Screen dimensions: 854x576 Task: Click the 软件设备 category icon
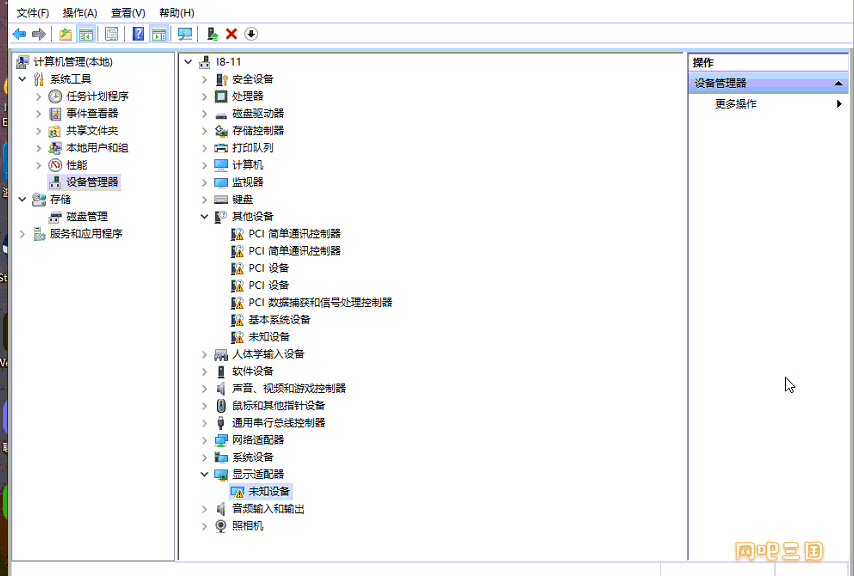(x=221, y=372)
